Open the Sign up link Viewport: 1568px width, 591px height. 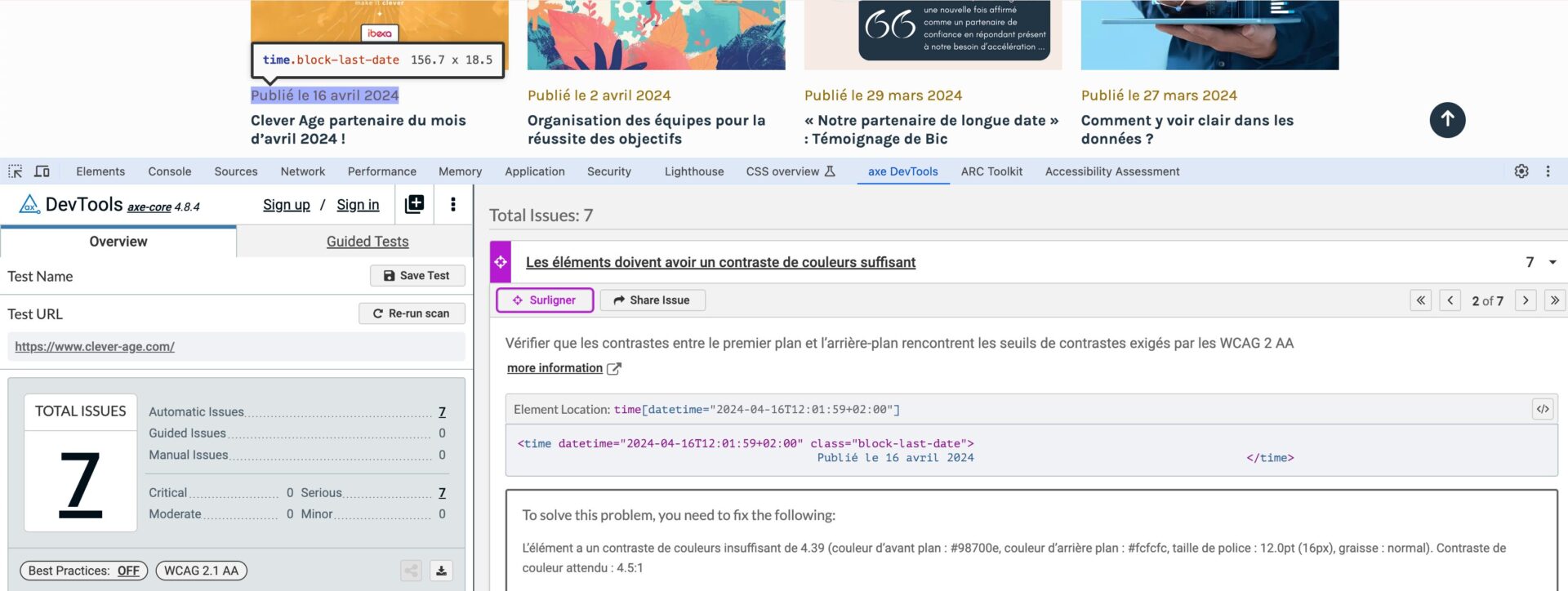[x=287, y=205]
